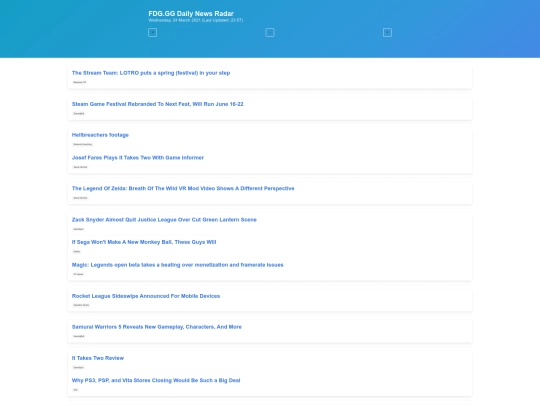Click source tag under Hellbreachers footage headline
The image size is (540, 405).
click(x=83, y=144)
